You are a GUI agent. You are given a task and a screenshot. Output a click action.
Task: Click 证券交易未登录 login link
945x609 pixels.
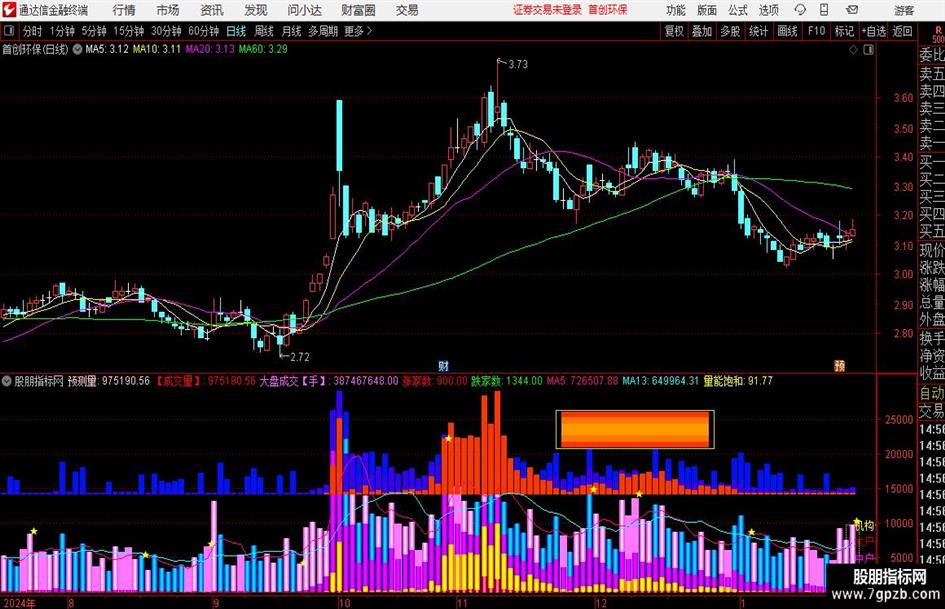coord(547,10)
